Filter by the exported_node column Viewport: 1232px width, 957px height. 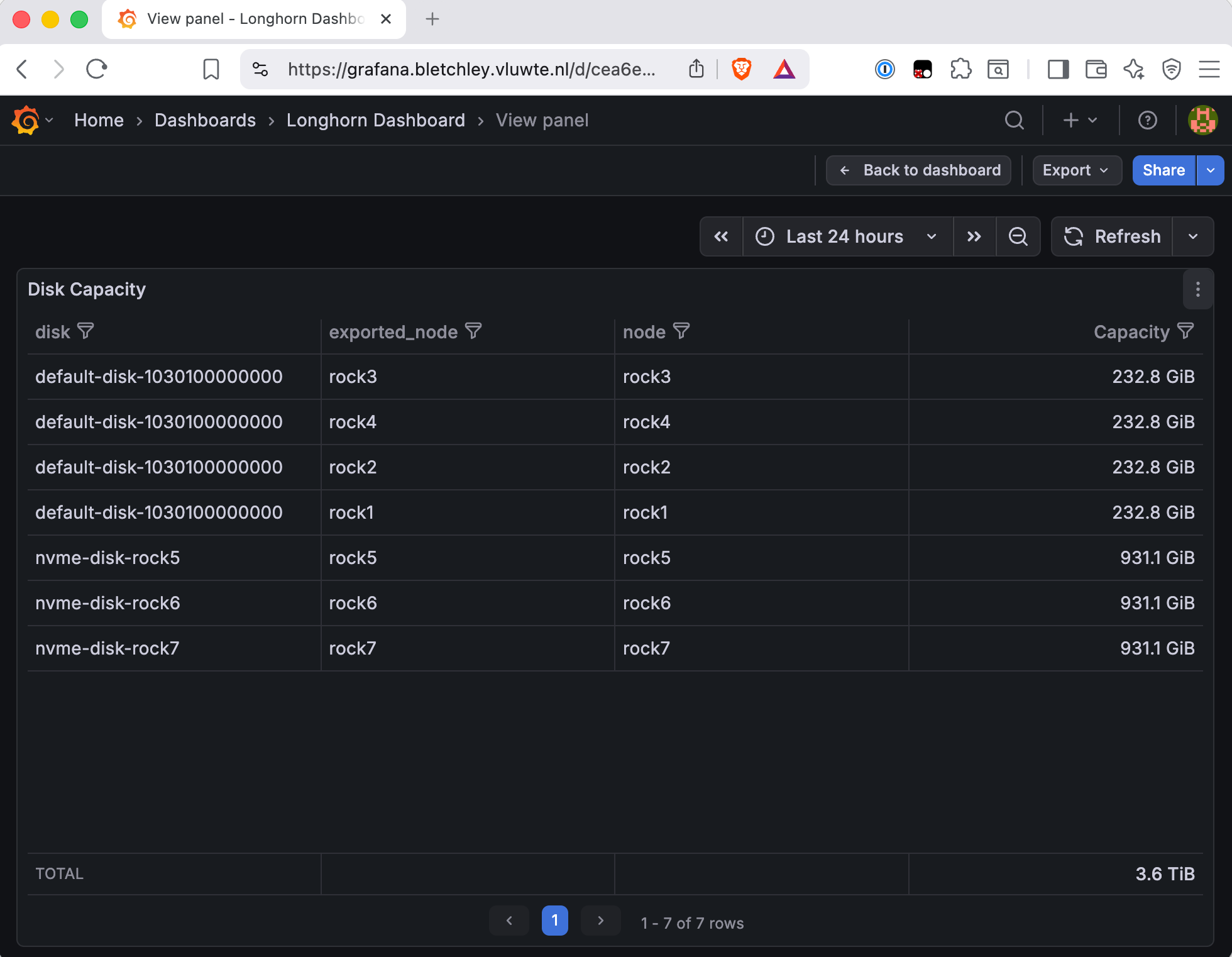473,331
